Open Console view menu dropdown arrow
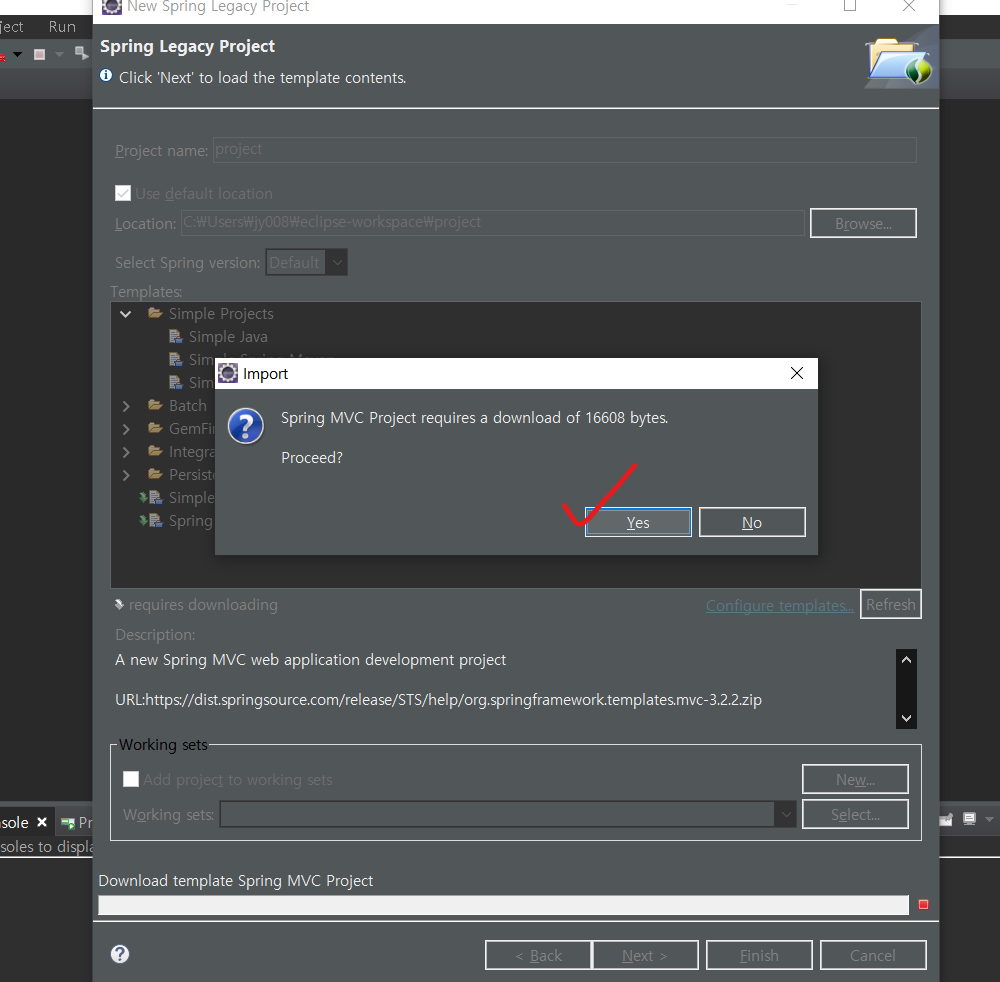 989,819
